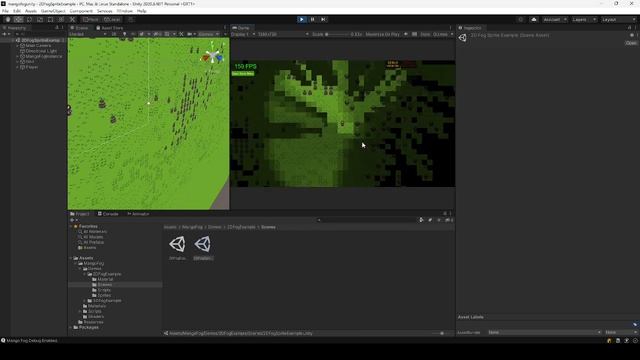Select the Rotate tool in the toolbar
Viewport: 640px width, 360px height.
(29, 19)
